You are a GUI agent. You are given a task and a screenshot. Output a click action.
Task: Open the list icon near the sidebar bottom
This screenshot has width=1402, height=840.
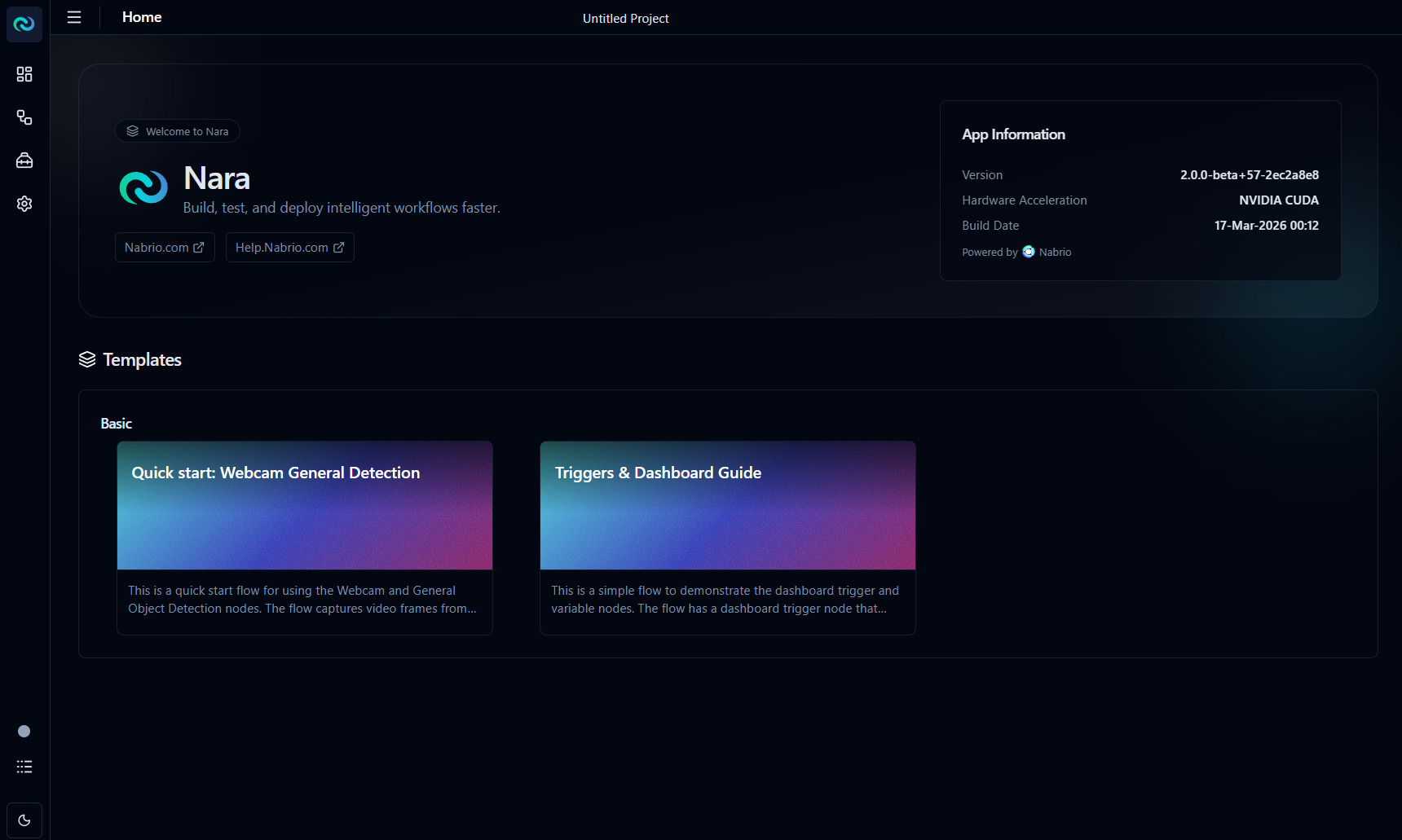pos(24,767)
